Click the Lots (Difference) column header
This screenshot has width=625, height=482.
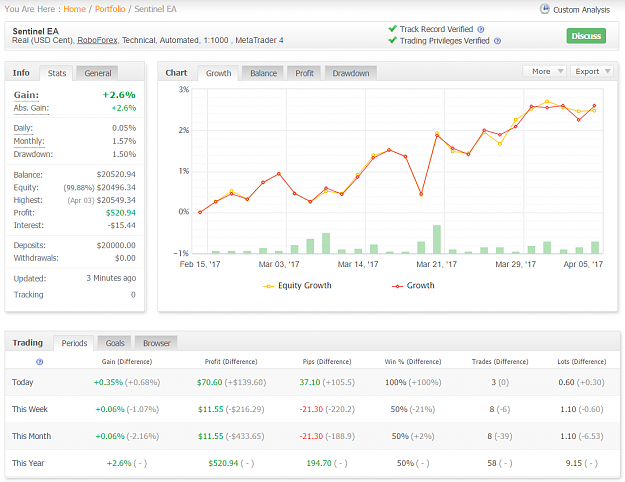pos(582,362)
